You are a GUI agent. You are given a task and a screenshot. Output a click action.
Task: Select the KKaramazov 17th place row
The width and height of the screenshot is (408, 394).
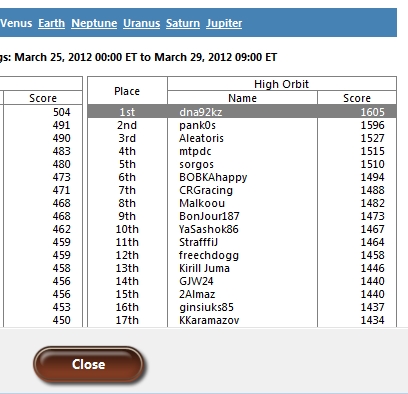coord(242,320)
